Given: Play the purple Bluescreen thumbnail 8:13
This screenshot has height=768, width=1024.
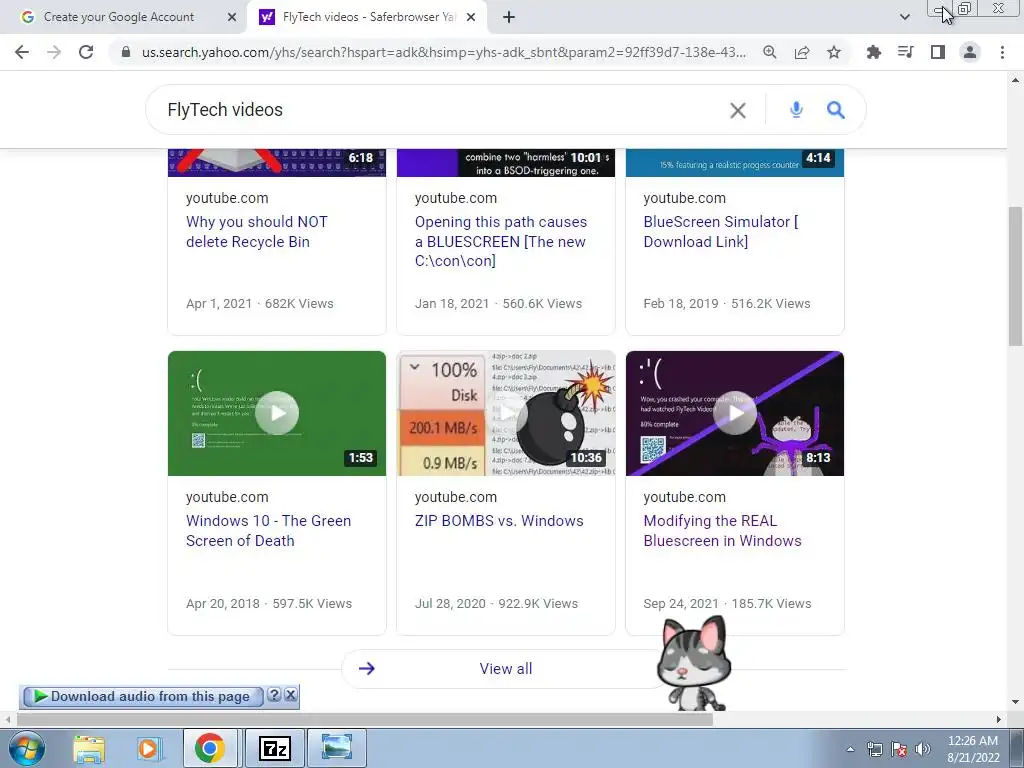Looking at the screenshot, I should 735,413.
